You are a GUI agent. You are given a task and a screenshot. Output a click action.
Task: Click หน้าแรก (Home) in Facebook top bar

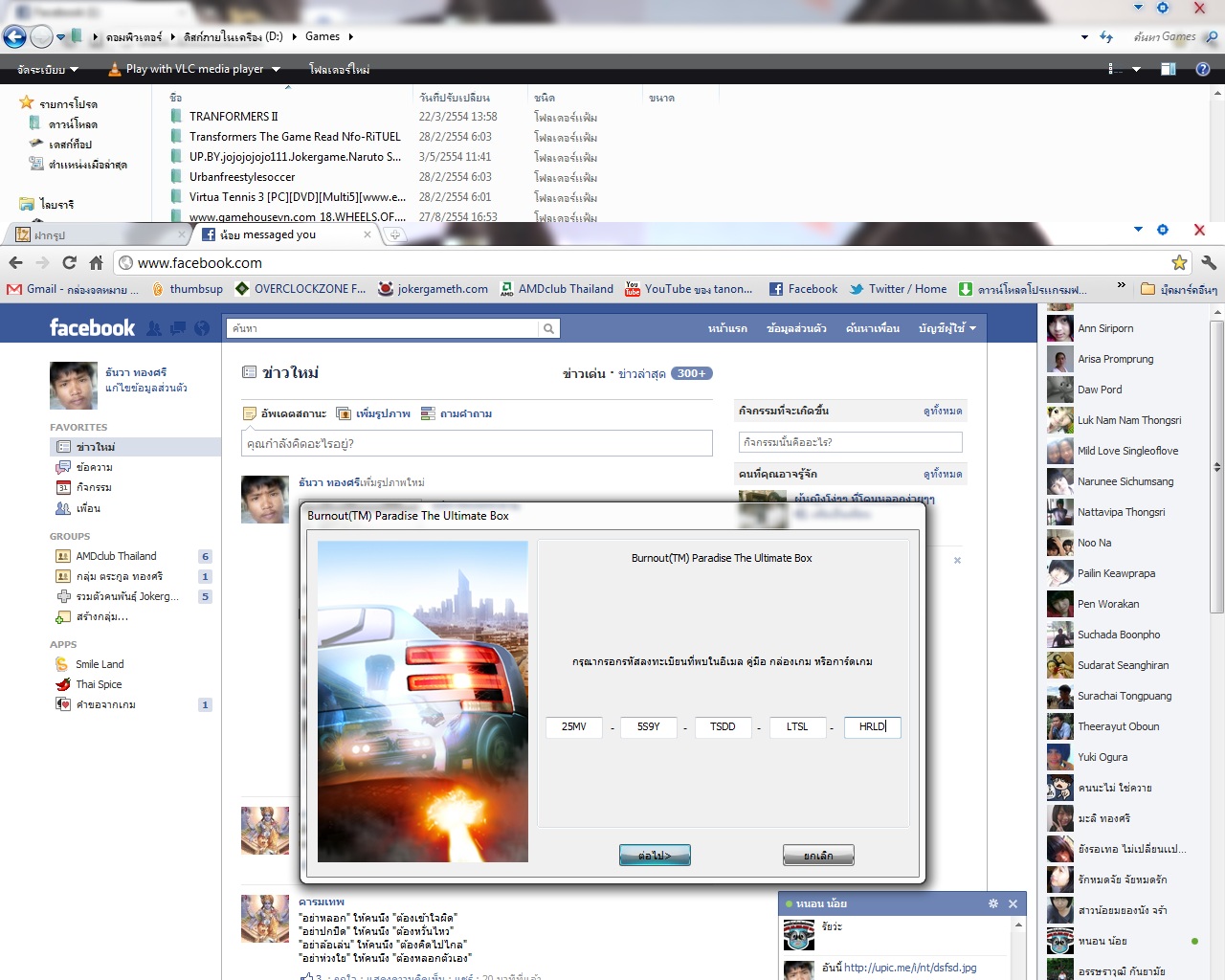pos(727,328)
